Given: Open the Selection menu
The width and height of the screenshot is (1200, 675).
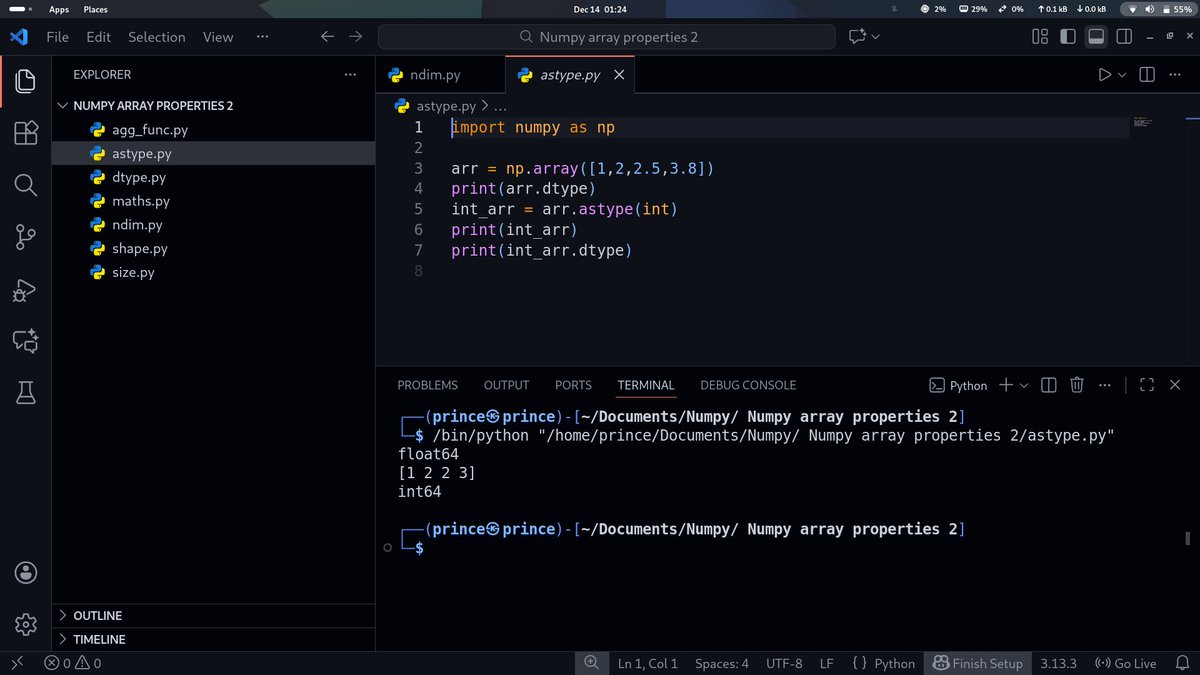Looking at the screenshot, I should (156, 37).
